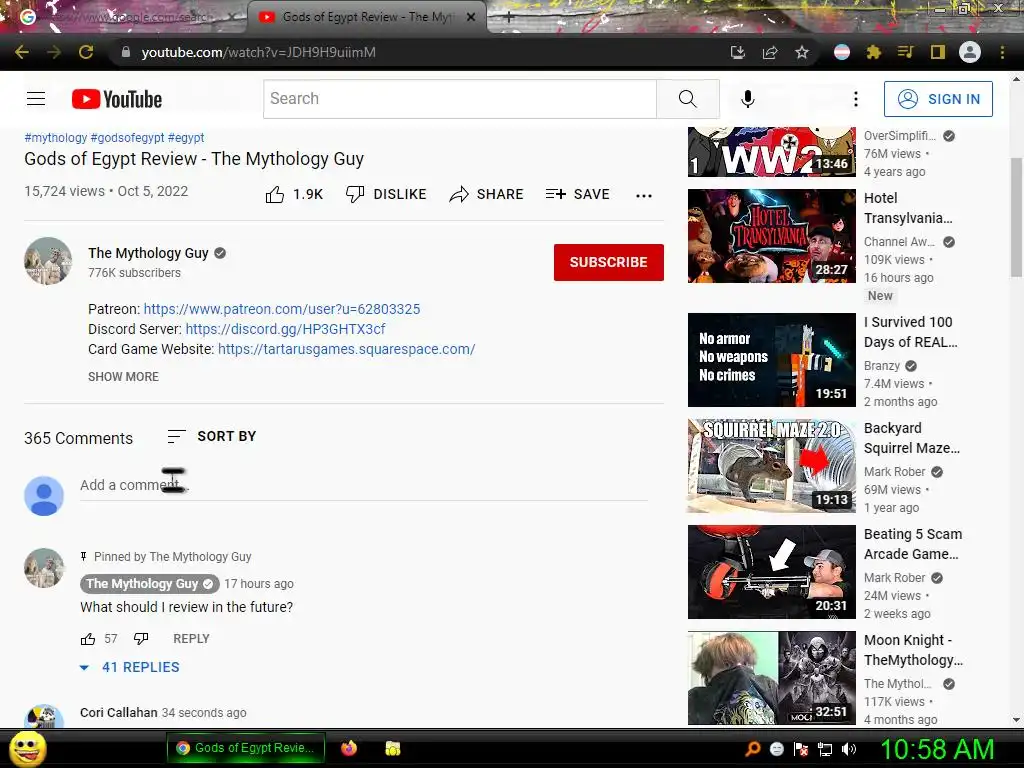Image resolution: width=1024 pixels, height=768 pixels.
Task: Open the volume speaker tray icon
Action: click(849, 749)
